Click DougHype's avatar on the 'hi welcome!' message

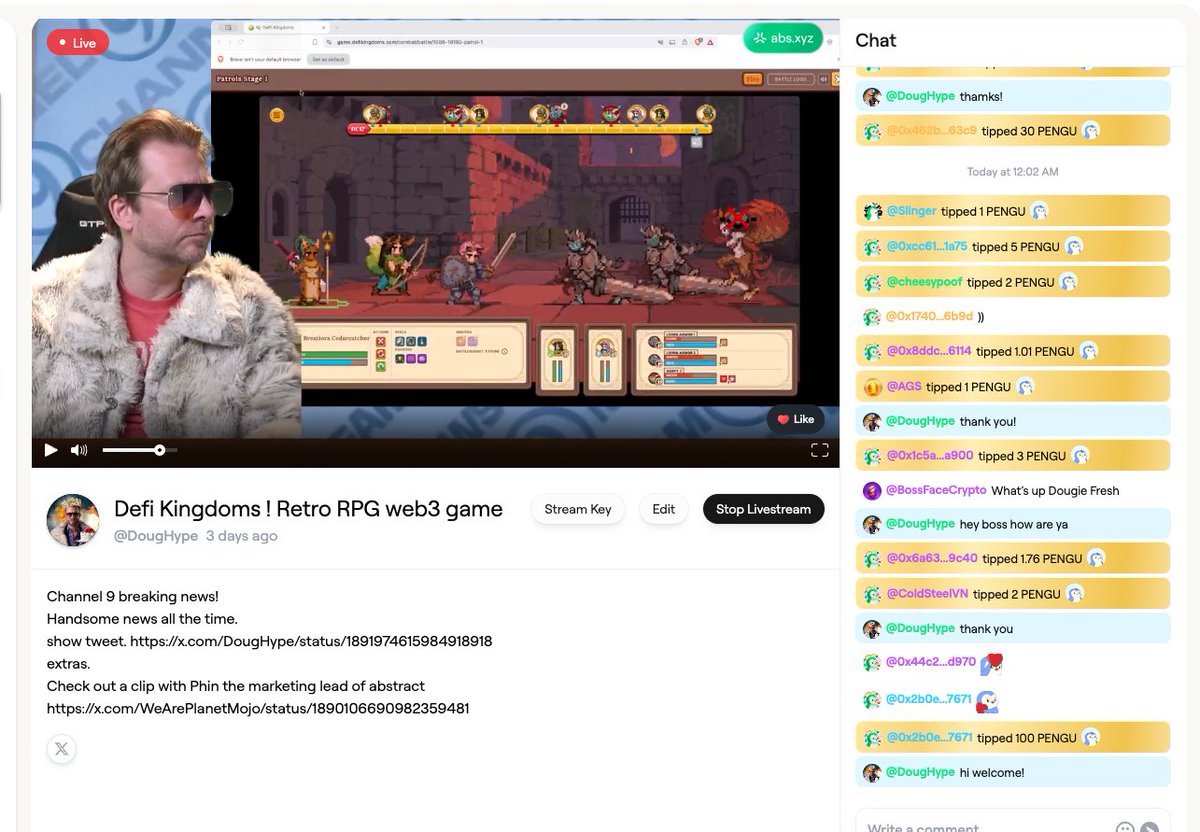(x=872, y=773)
